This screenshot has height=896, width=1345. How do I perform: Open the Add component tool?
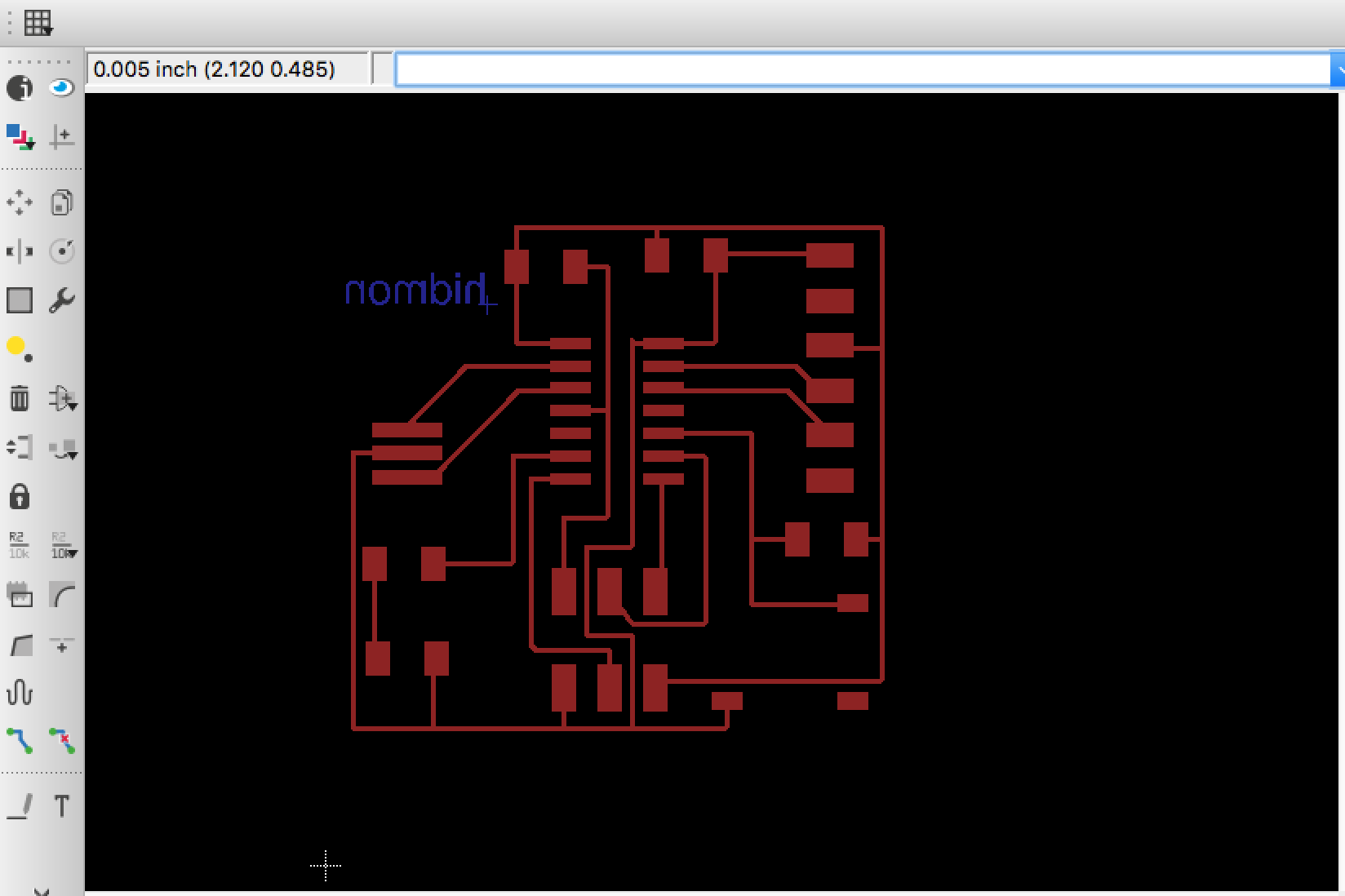[x=63, y=399]
